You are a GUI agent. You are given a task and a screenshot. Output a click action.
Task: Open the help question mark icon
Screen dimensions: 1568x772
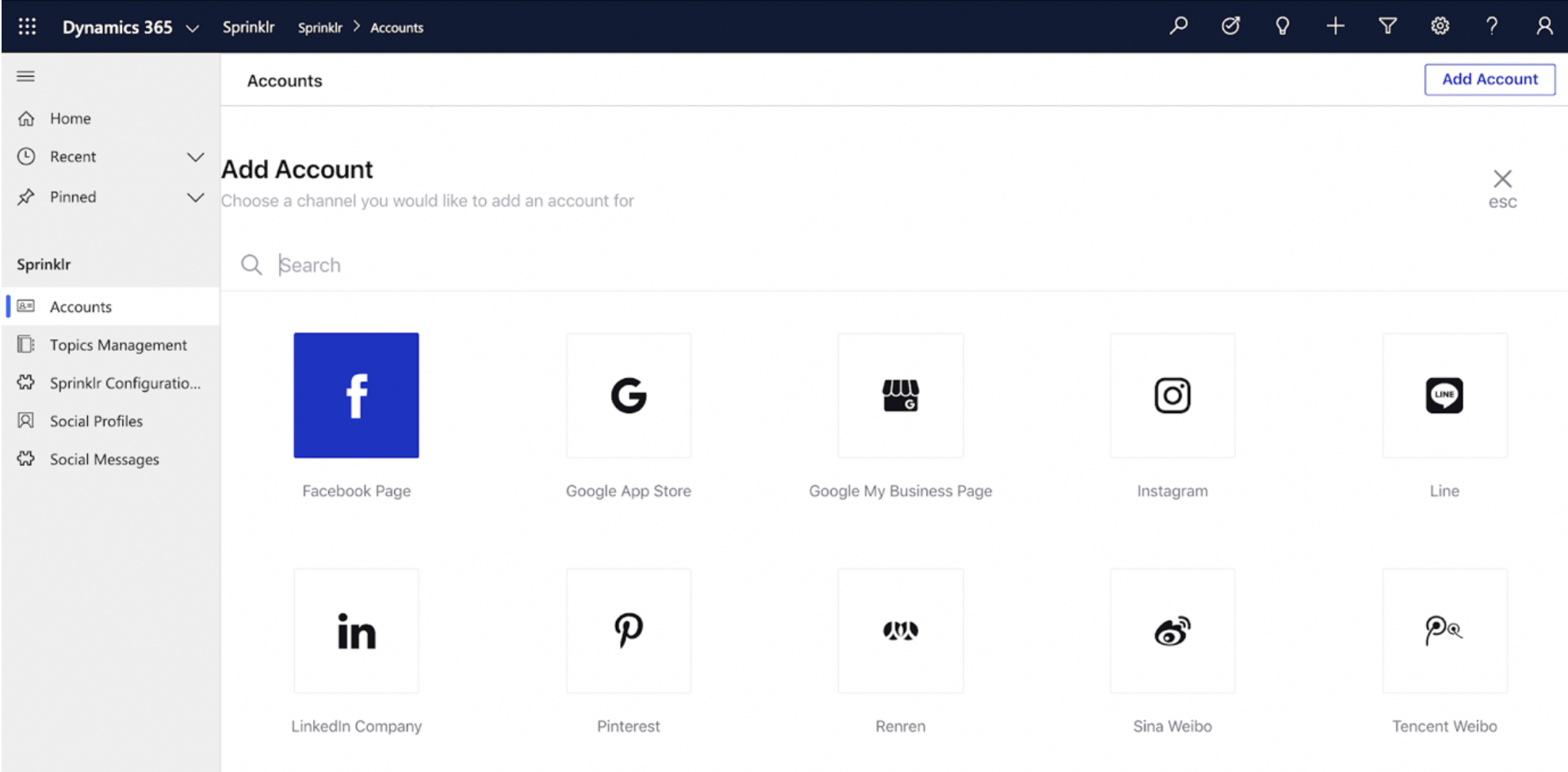pyautogui.click(x=1492, y=26)
